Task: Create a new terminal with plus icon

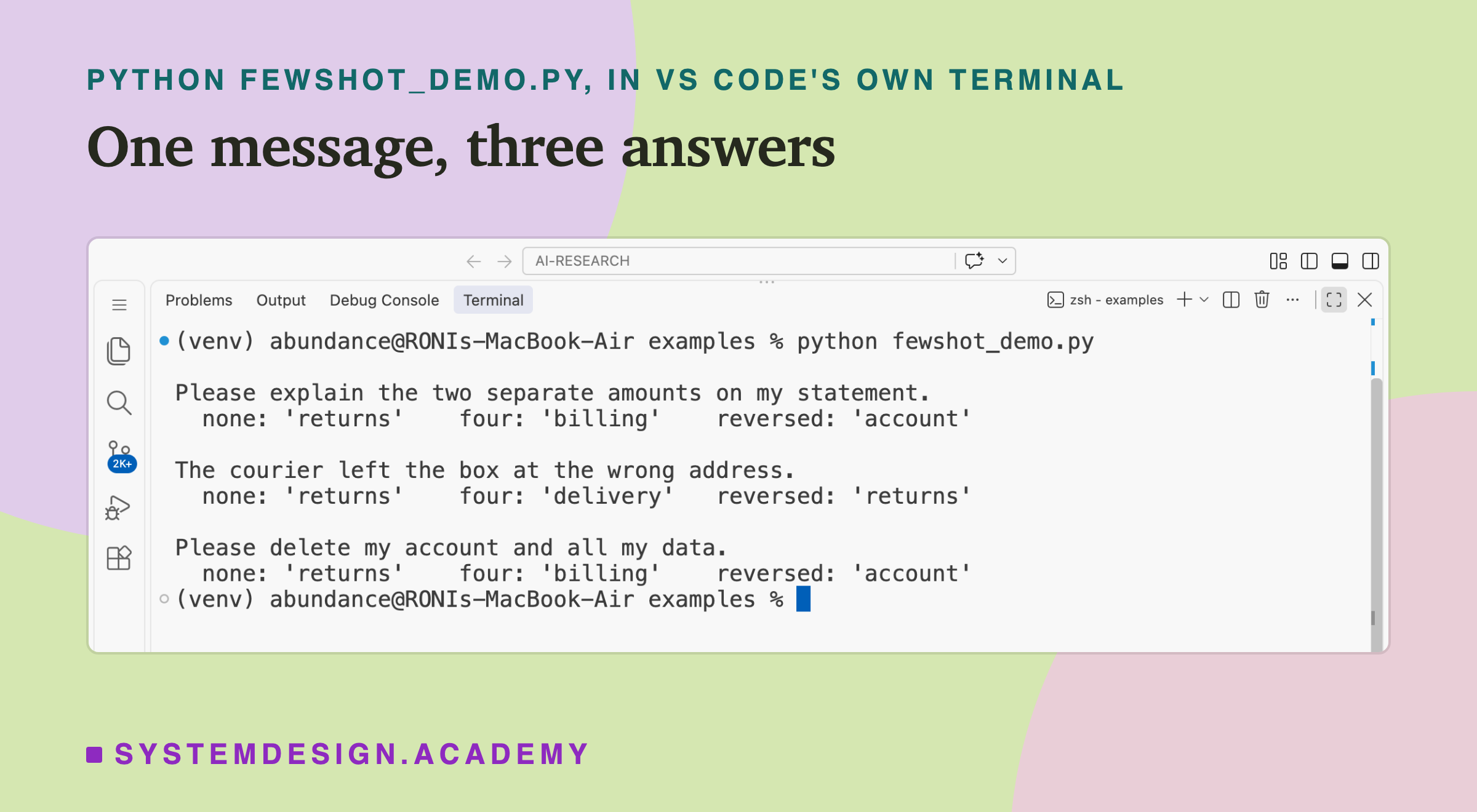Action: point(1184,300)
